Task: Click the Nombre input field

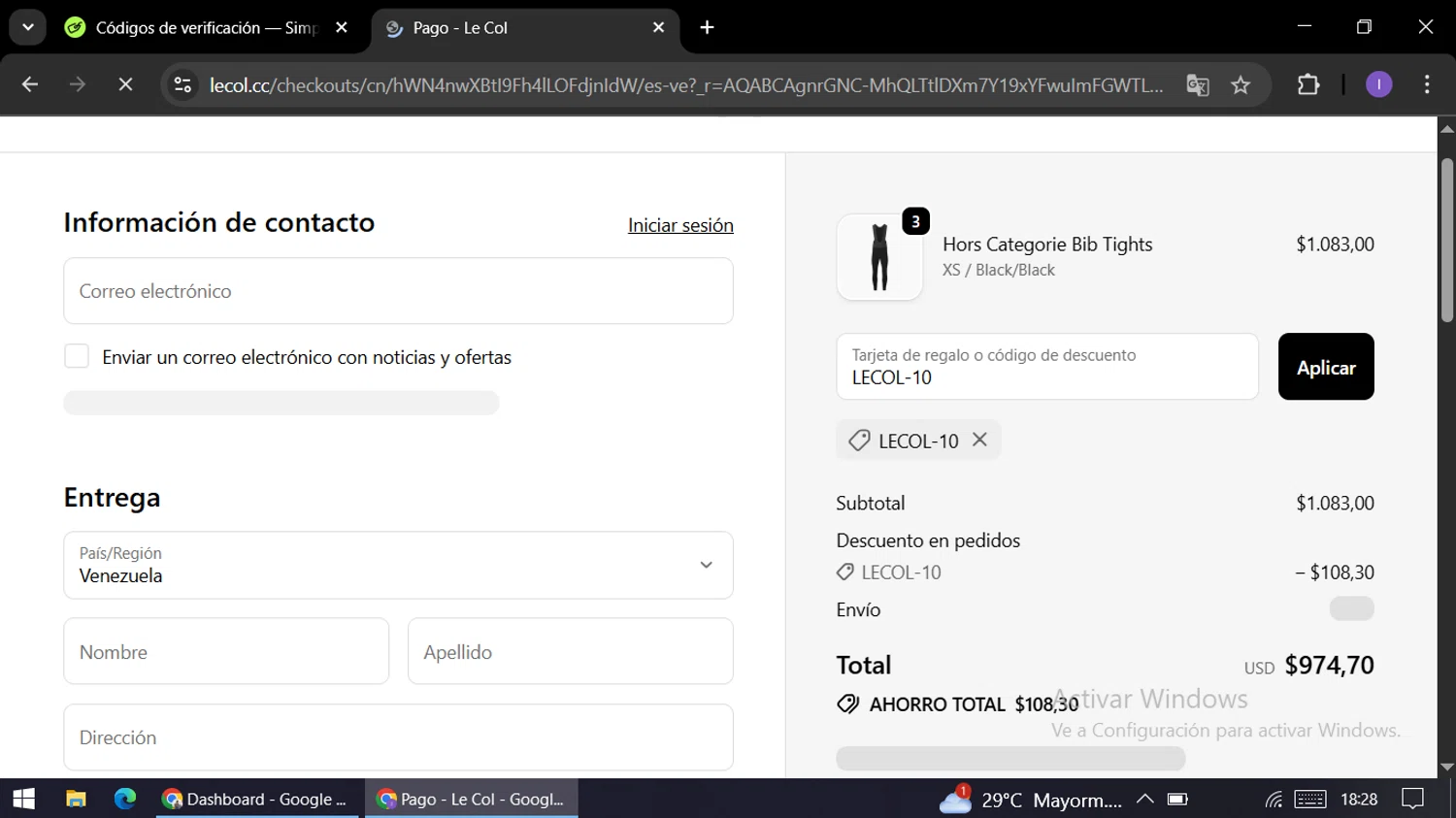Action: coord(226,651)
